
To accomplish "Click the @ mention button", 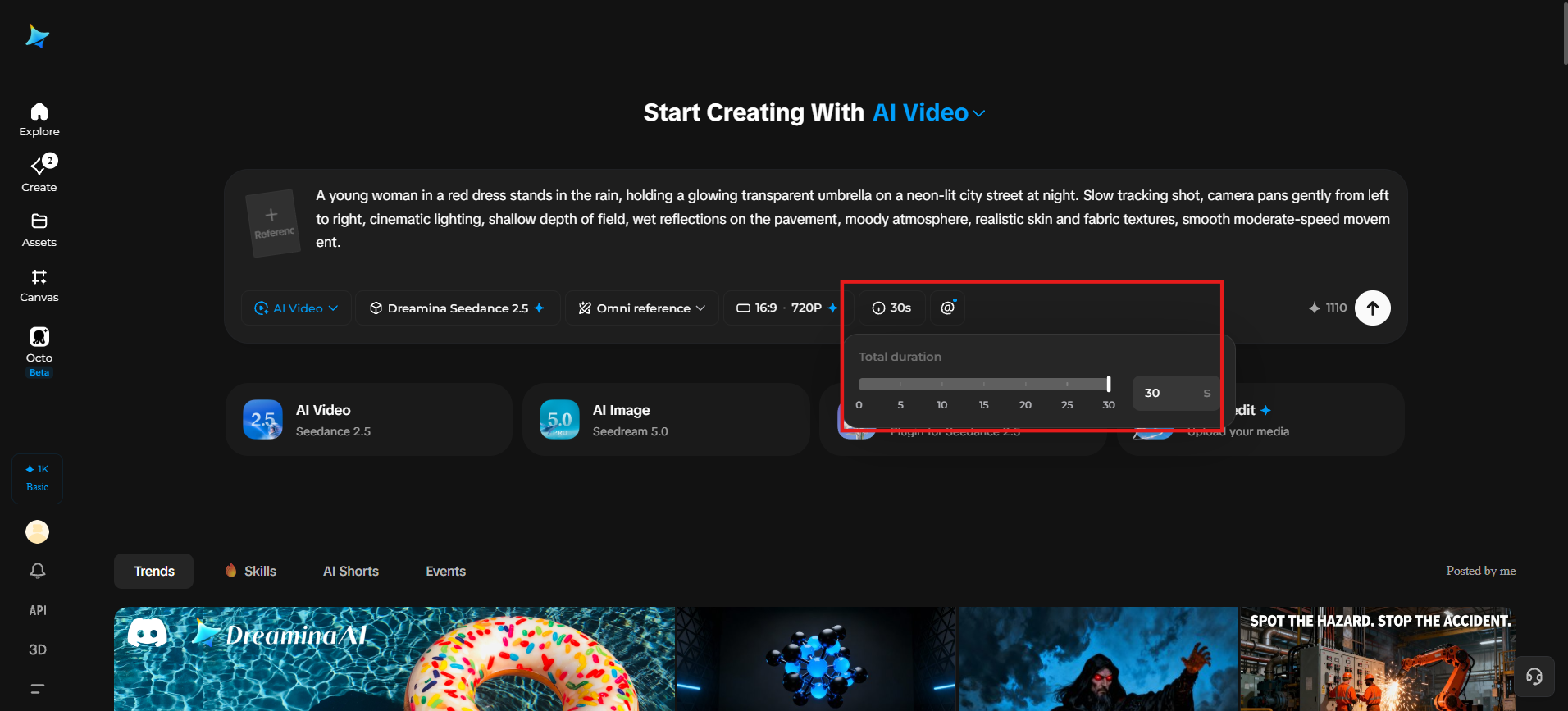I will 948,308.
